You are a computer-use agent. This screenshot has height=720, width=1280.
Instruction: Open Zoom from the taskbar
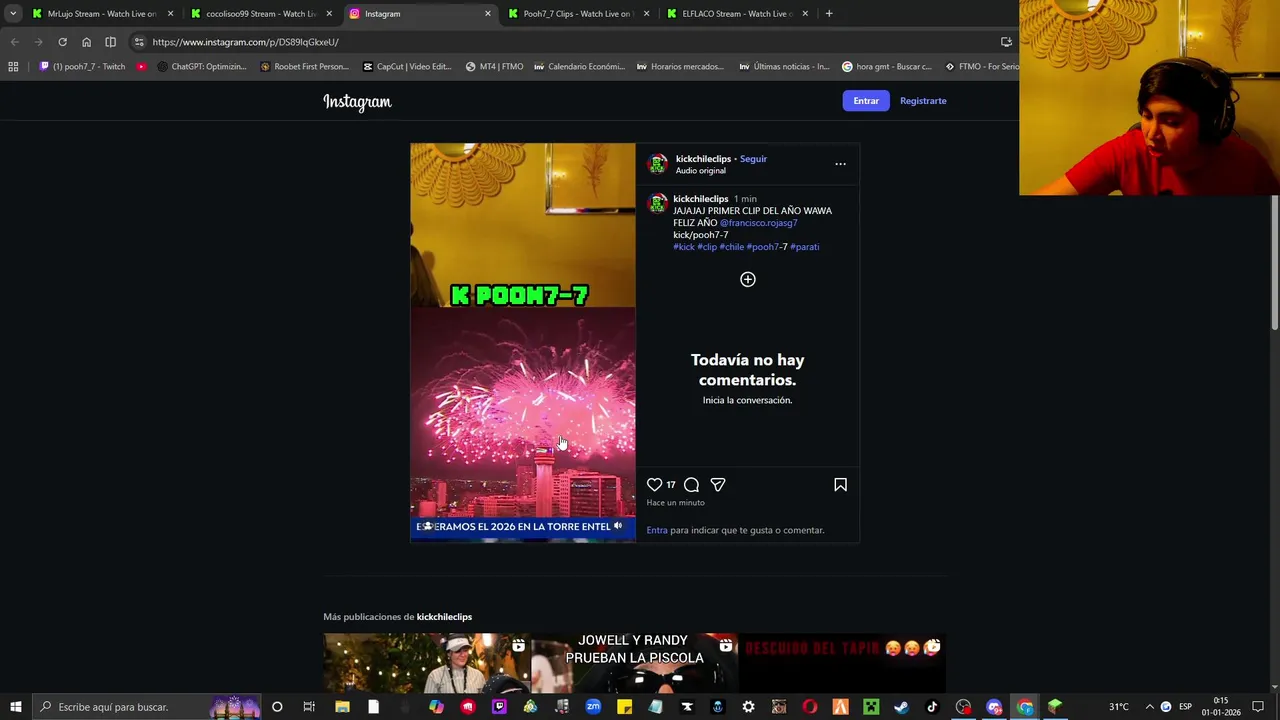tap(593, 707)
